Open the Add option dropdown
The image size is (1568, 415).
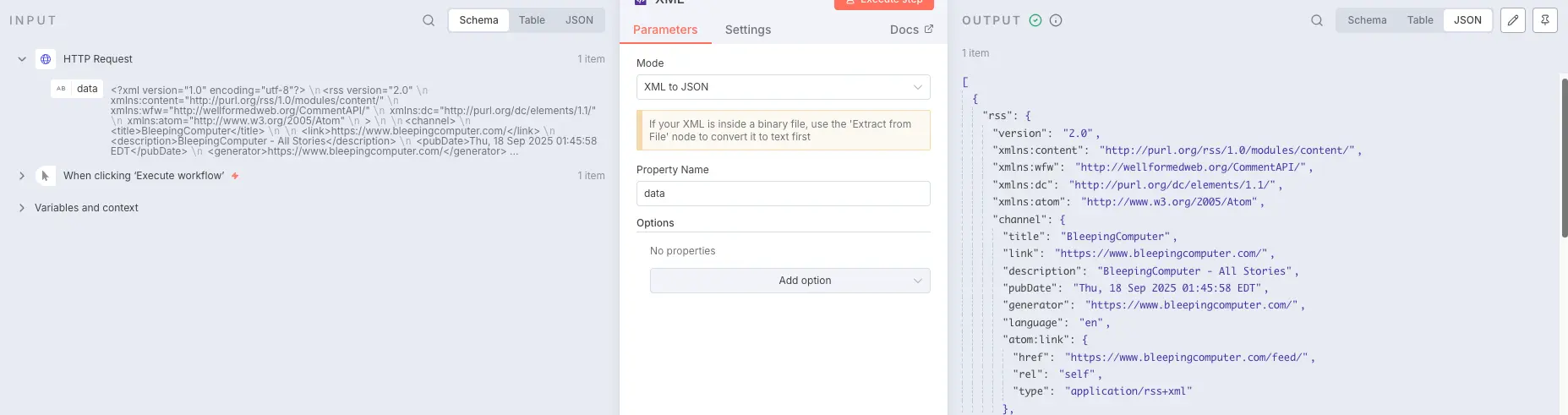(x=790, y=281)
